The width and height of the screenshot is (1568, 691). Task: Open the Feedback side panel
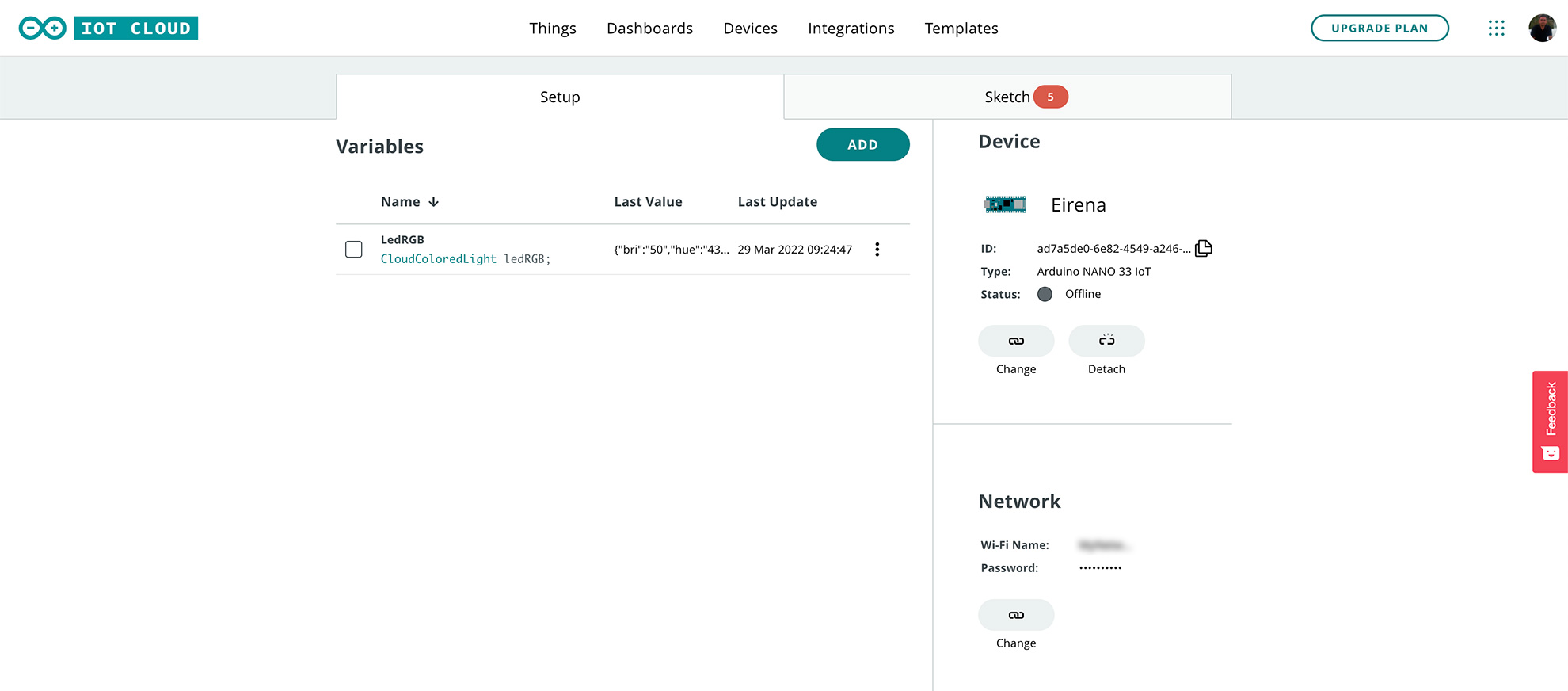(x=1550, y=422)
